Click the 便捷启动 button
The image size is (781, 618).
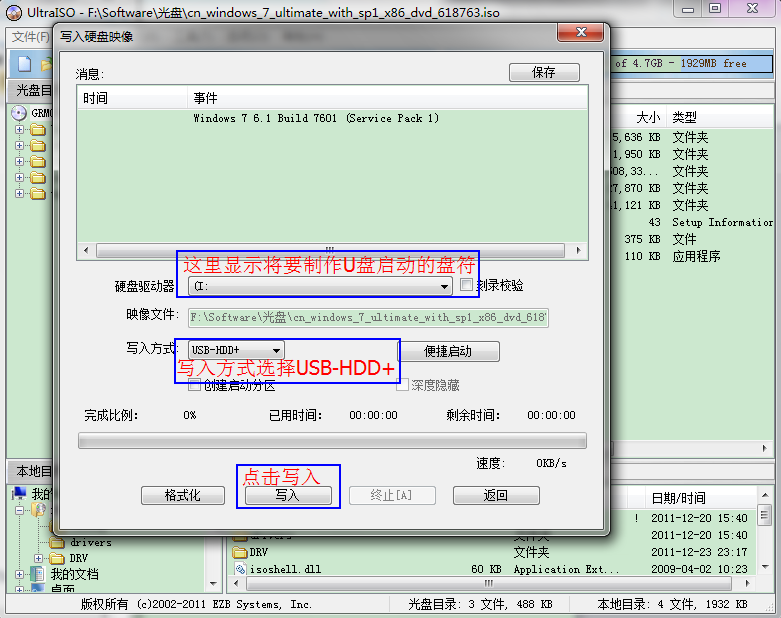click(x=449, y=351)
